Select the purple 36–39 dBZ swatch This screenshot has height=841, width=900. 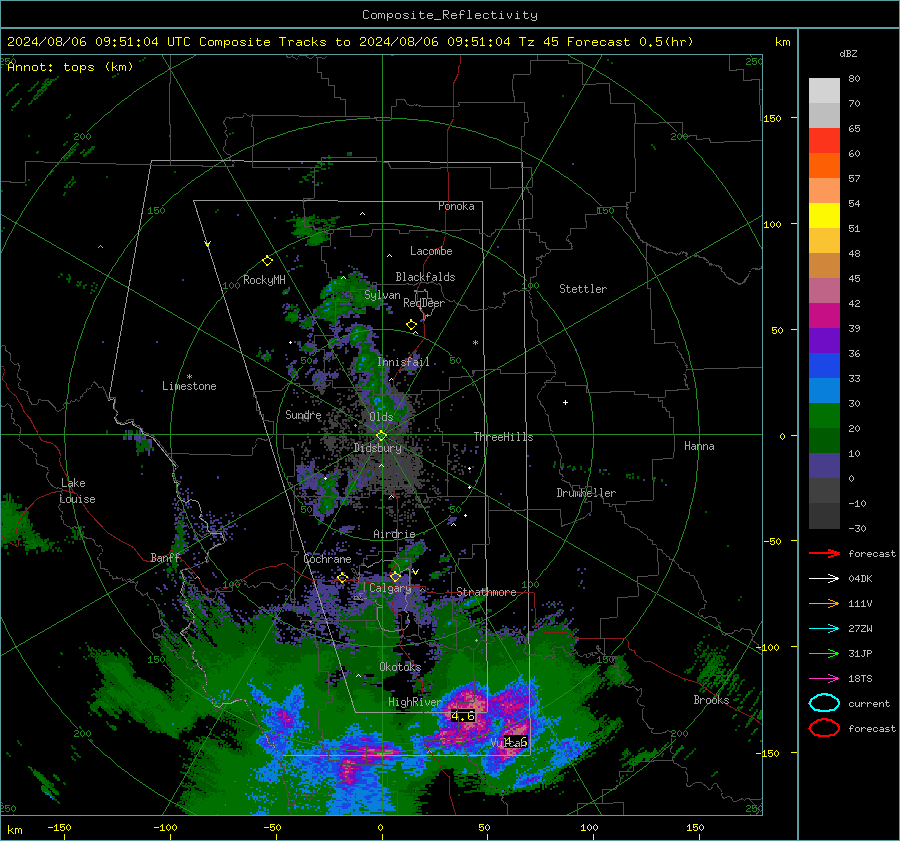coord(824,340)
